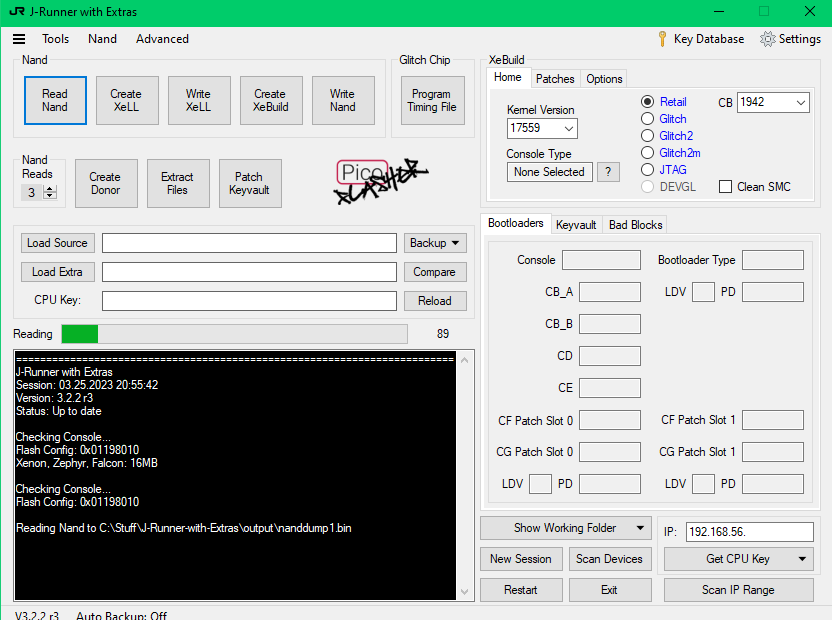Click the Reading progress bar
Screen dimensions: 832x620
click(x=235, y=334)
